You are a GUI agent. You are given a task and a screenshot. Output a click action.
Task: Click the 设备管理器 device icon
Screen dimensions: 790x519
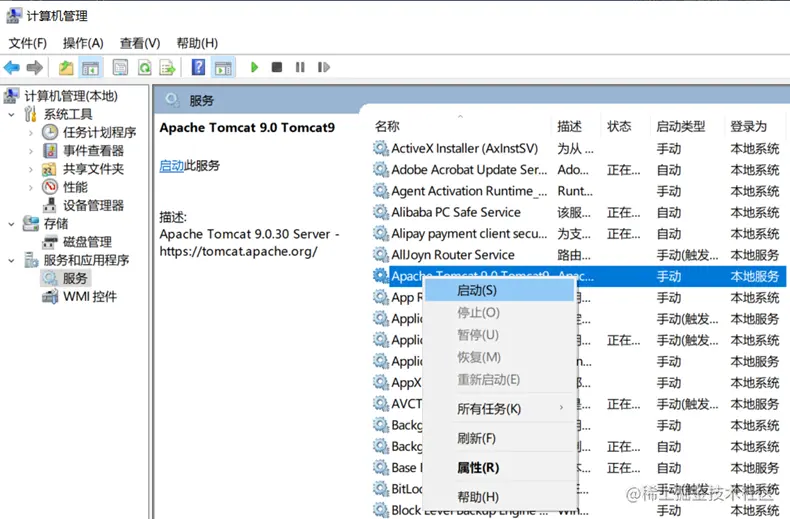point(49,205)
